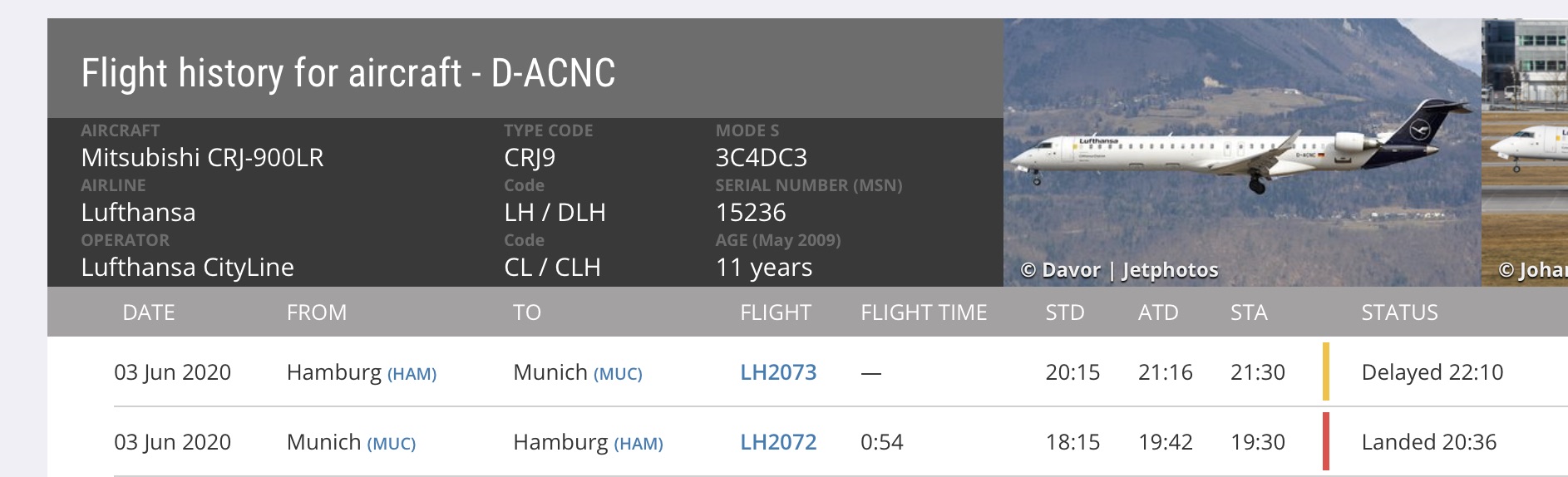This screenshot has width=1568, height=477.
Task: View Davor Jetphotos aircraft photo
Action: point(1242,152)
